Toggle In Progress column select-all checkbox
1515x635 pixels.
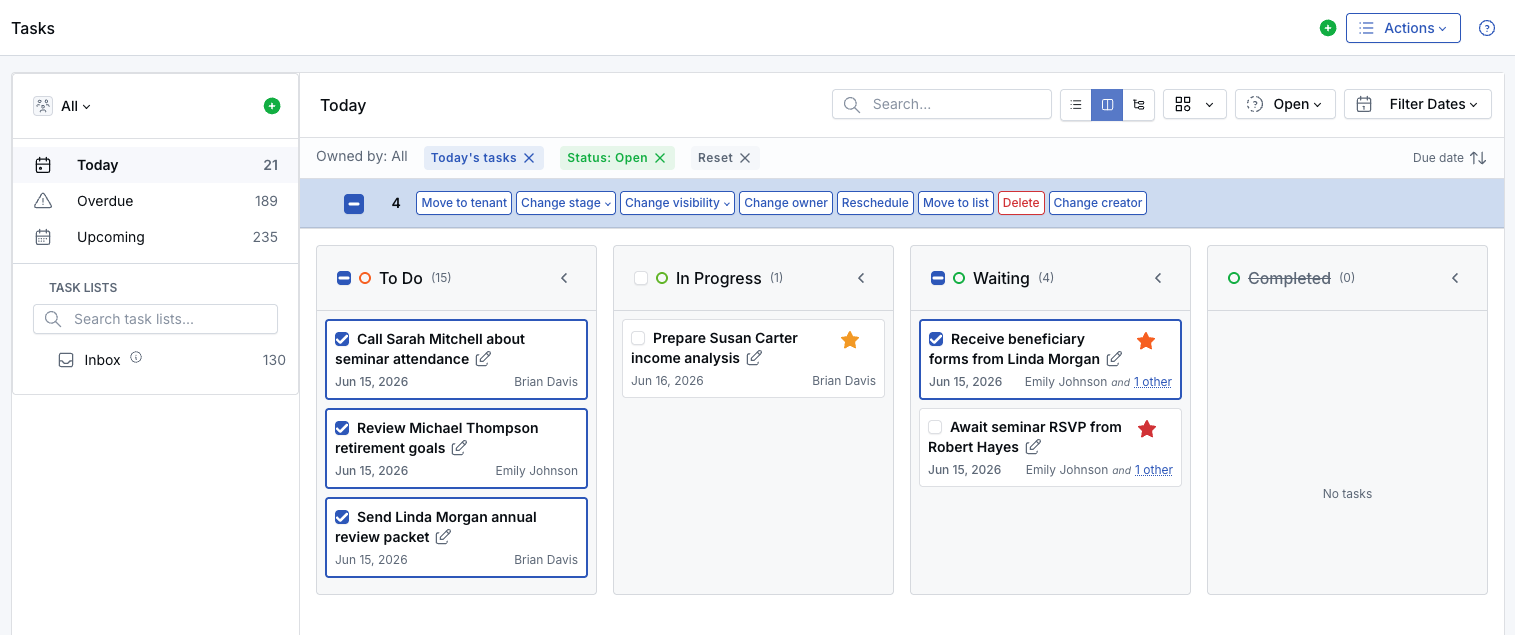(x=641, y=278)
